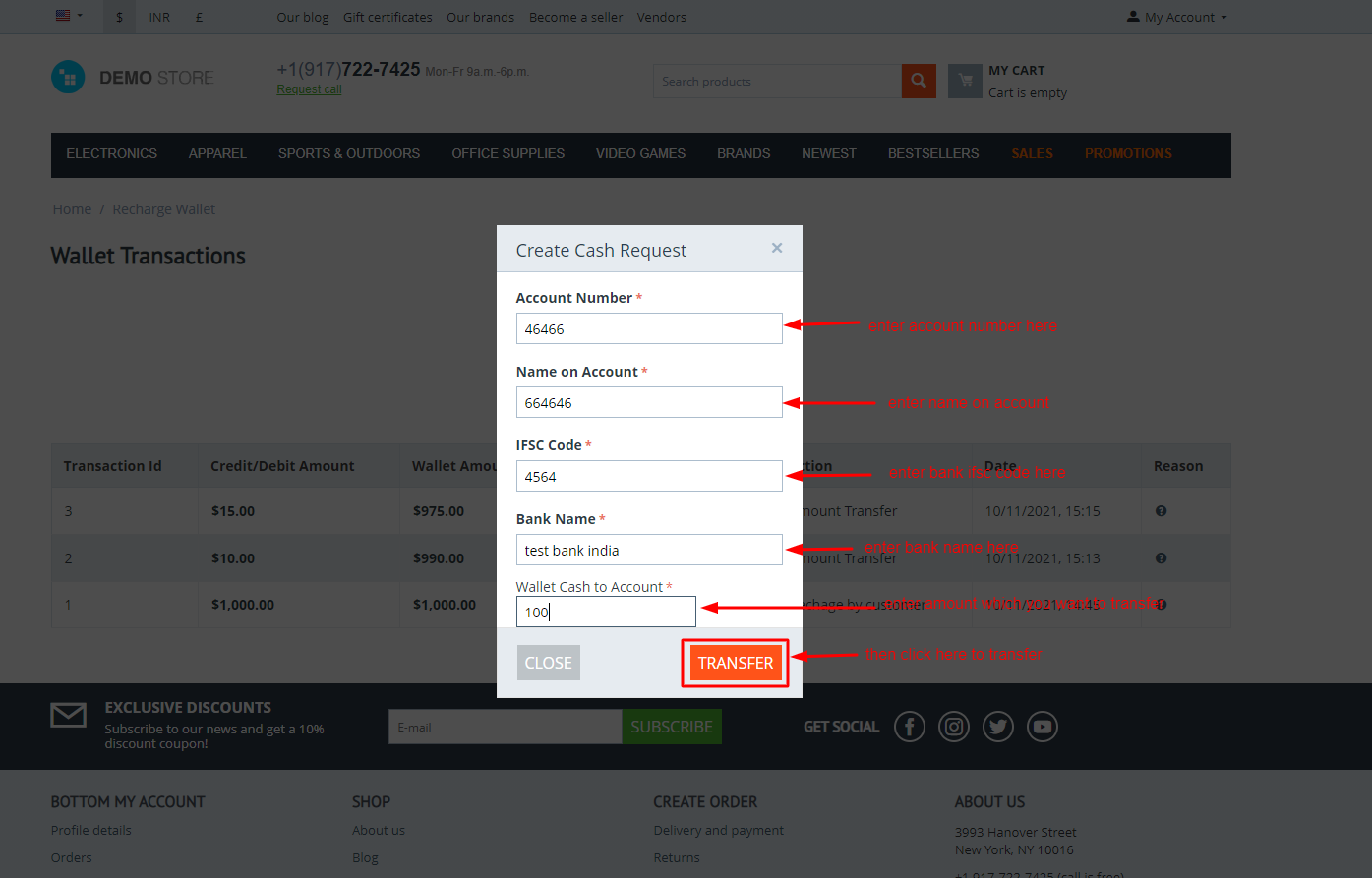Focus the Bank Name input field
The height and width of the screenshot is (878, 1372).
[x=648, y=550]
